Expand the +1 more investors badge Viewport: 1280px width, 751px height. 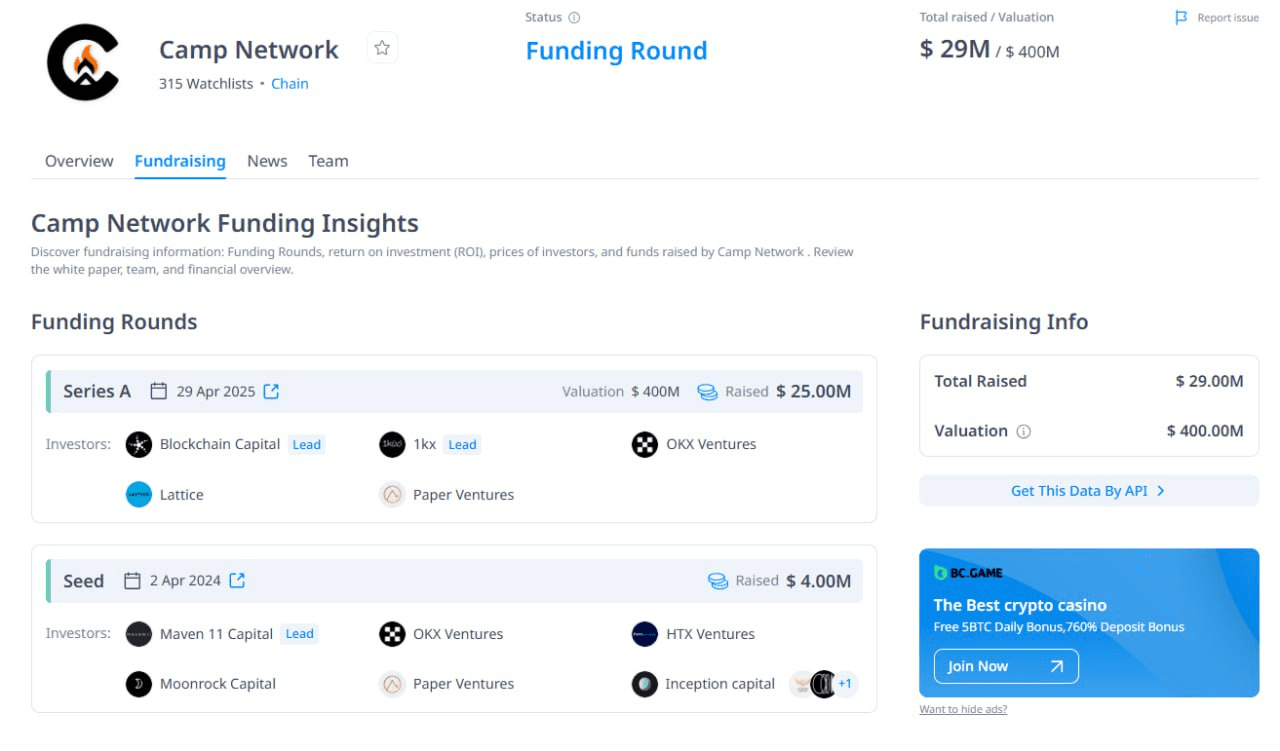(x=845, y=684)
